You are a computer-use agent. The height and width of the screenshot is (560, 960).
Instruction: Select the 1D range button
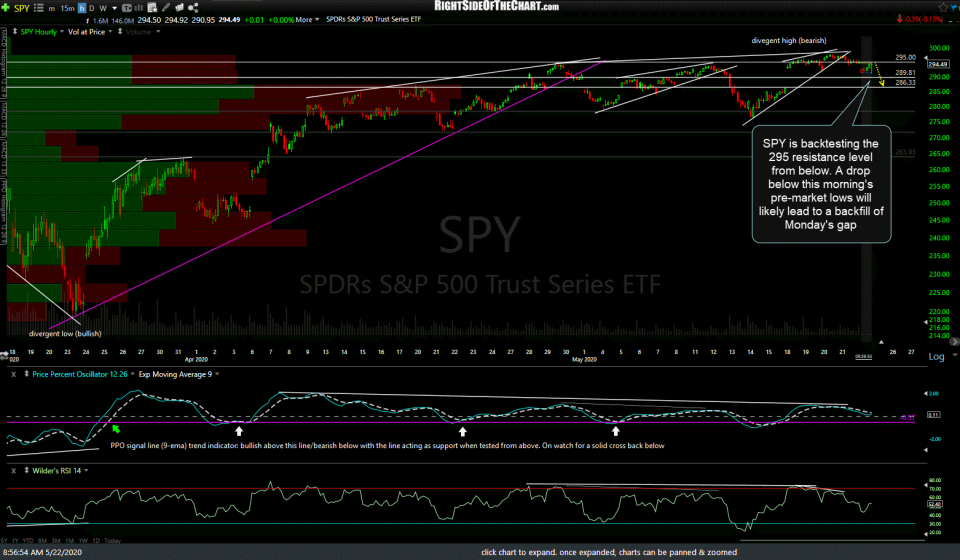(x=96, y=540)
